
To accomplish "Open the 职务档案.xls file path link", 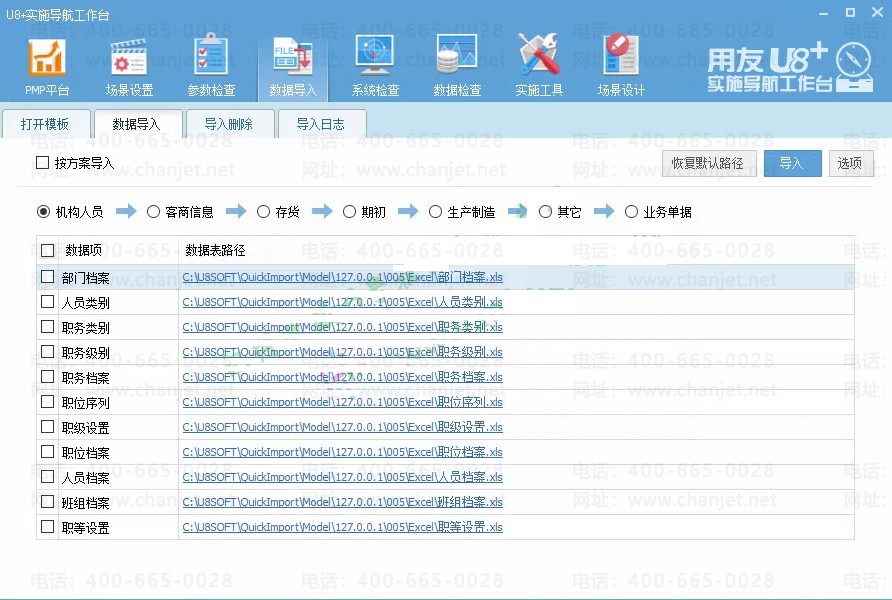I will 342,378.
